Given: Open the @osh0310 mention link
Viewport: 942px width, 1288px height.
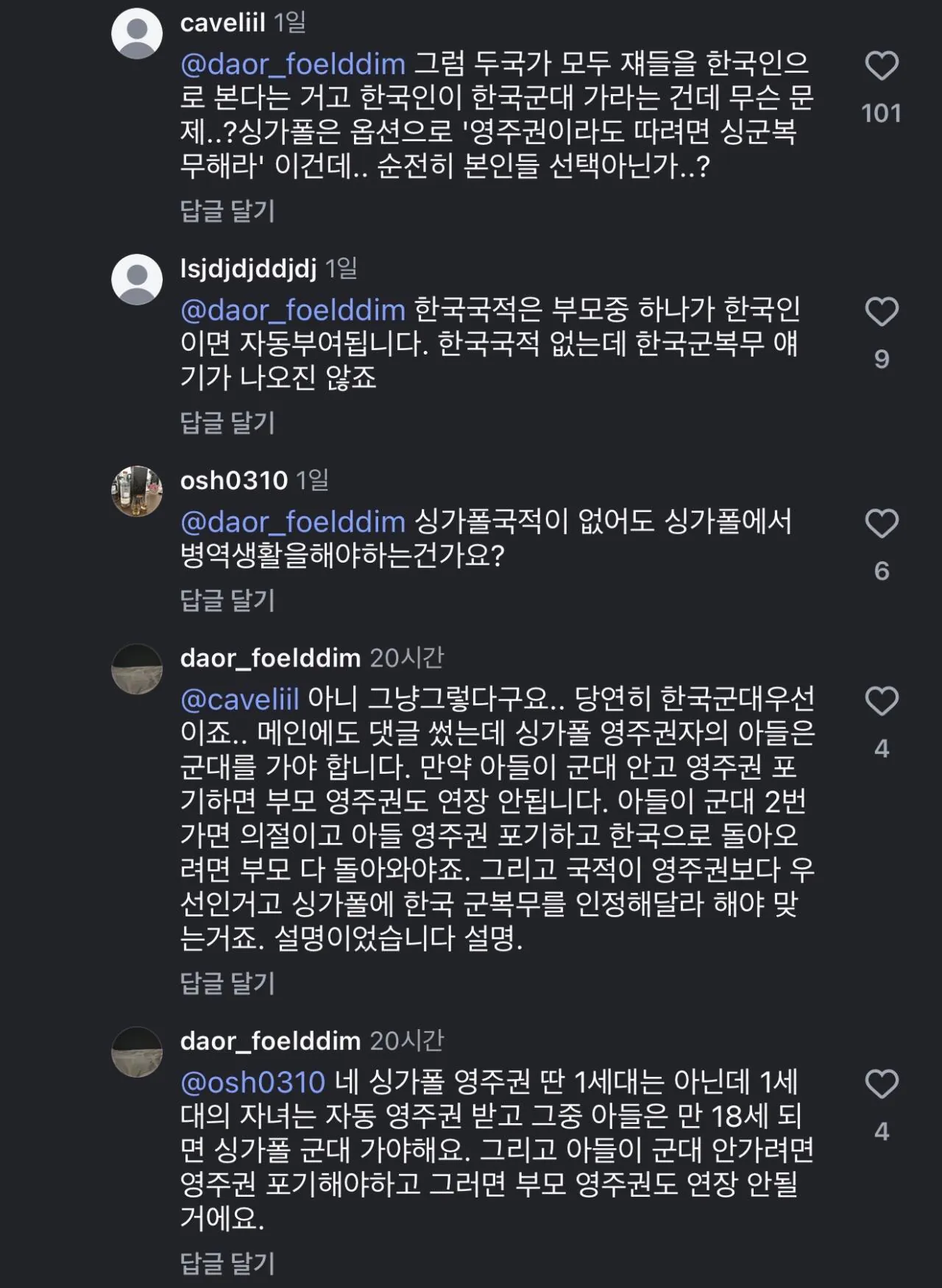Looking at the screenshot, I should [252, 1082].
